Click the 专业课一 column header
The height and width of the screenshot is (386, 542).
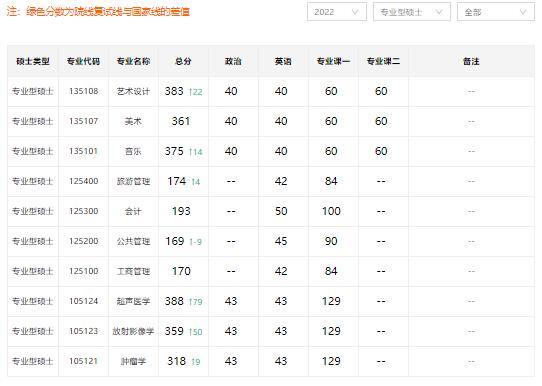click(333, 62)
